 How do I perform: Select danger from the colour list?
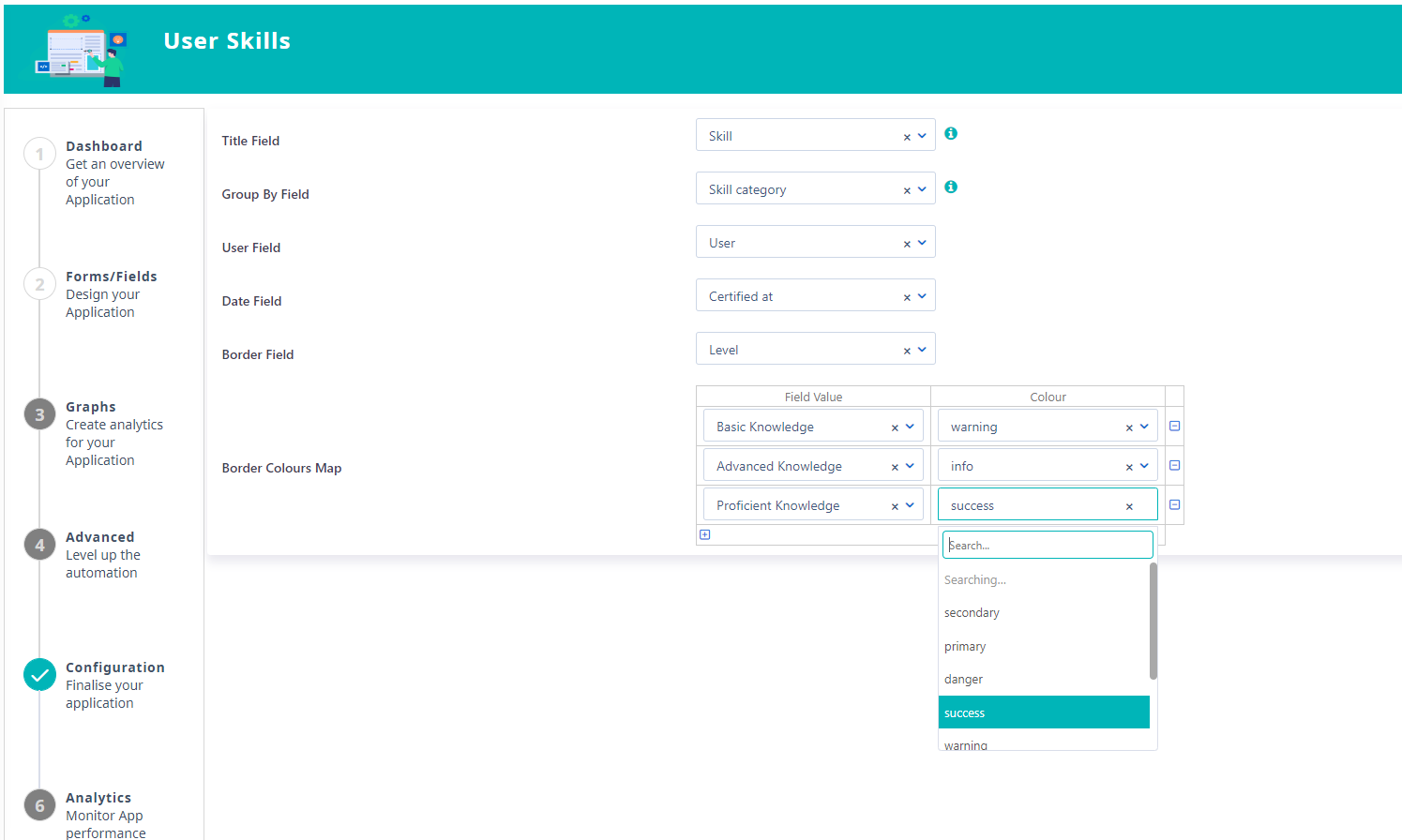click(x=963, y=679)
